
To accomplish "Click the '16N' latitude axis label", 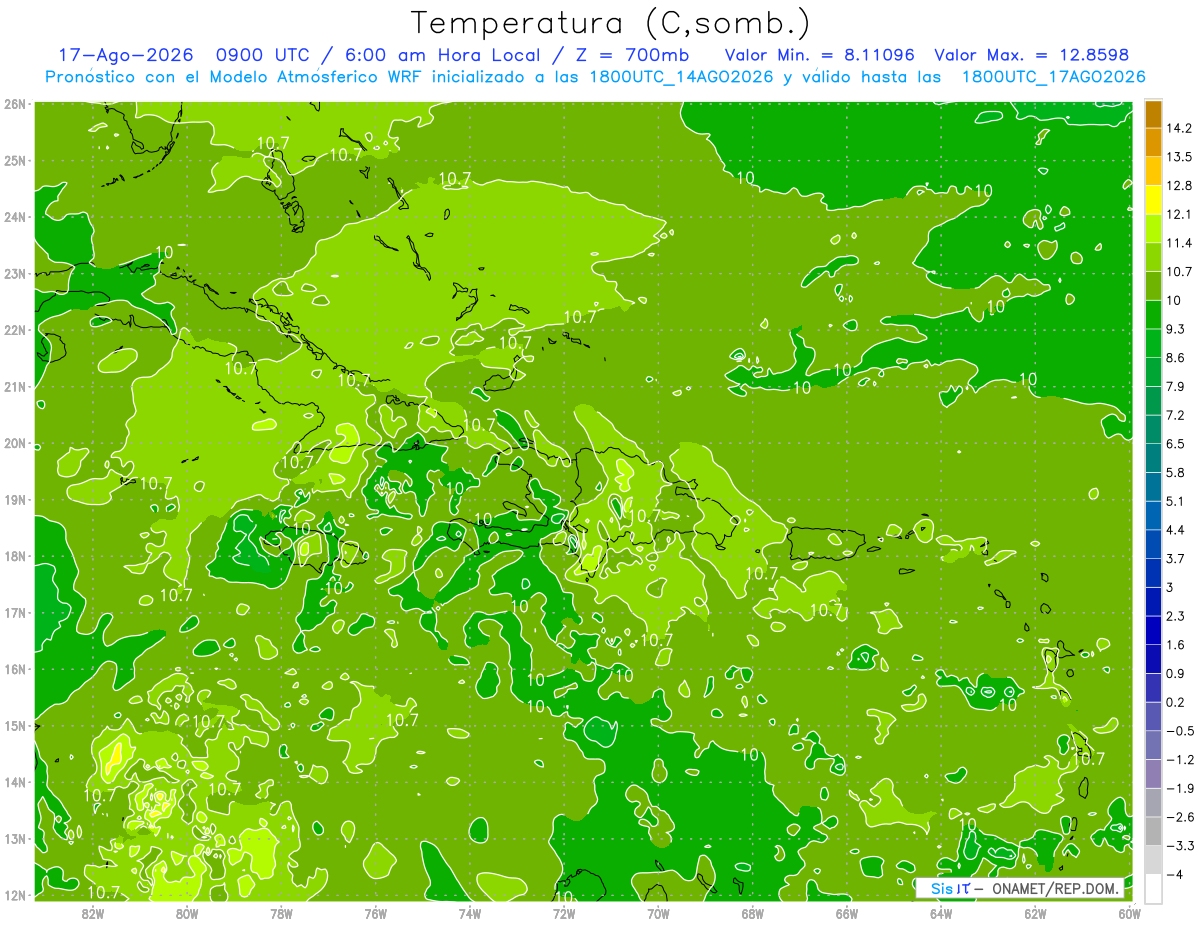I will point(15,669).
